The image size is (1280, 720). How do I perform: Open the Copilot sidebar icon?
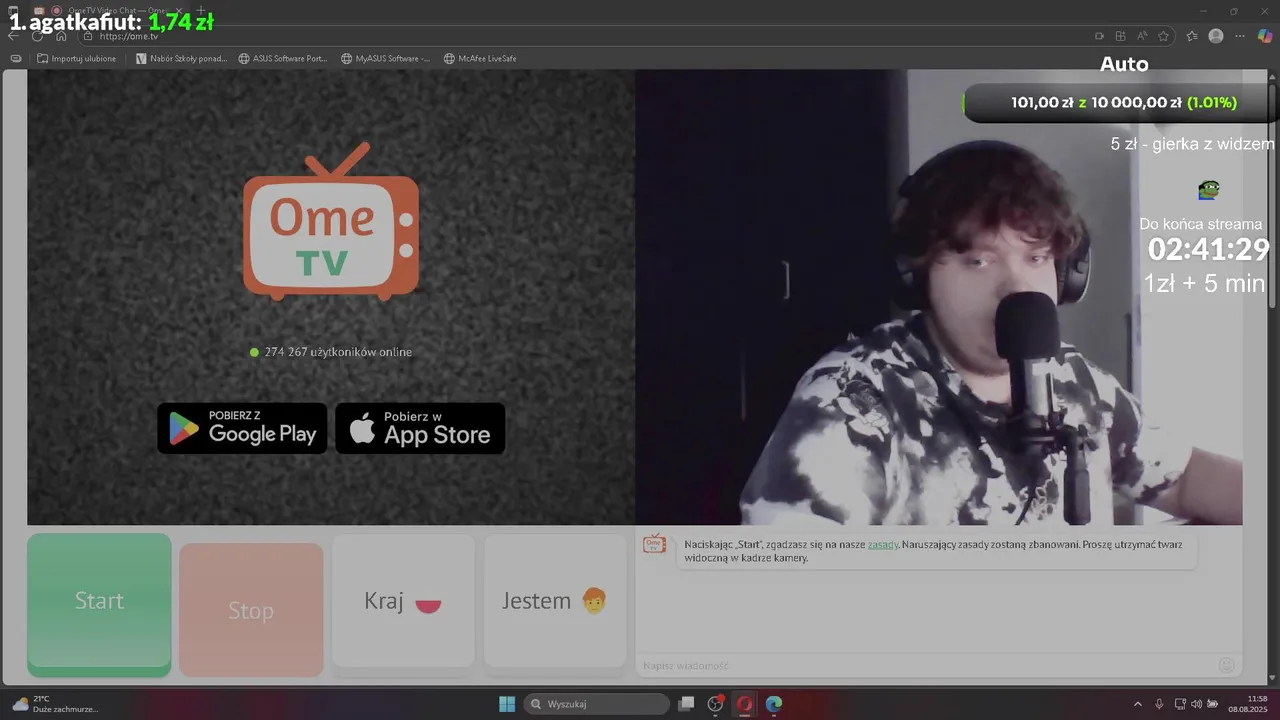[1265, 36]
